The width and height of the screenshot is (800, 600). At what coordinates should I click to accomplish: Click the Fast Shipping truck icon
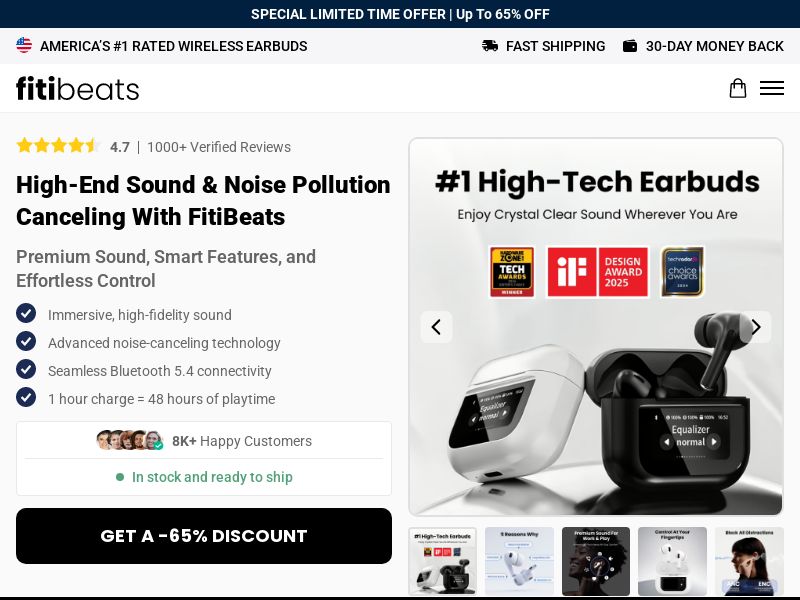click(x=490, y=46)
